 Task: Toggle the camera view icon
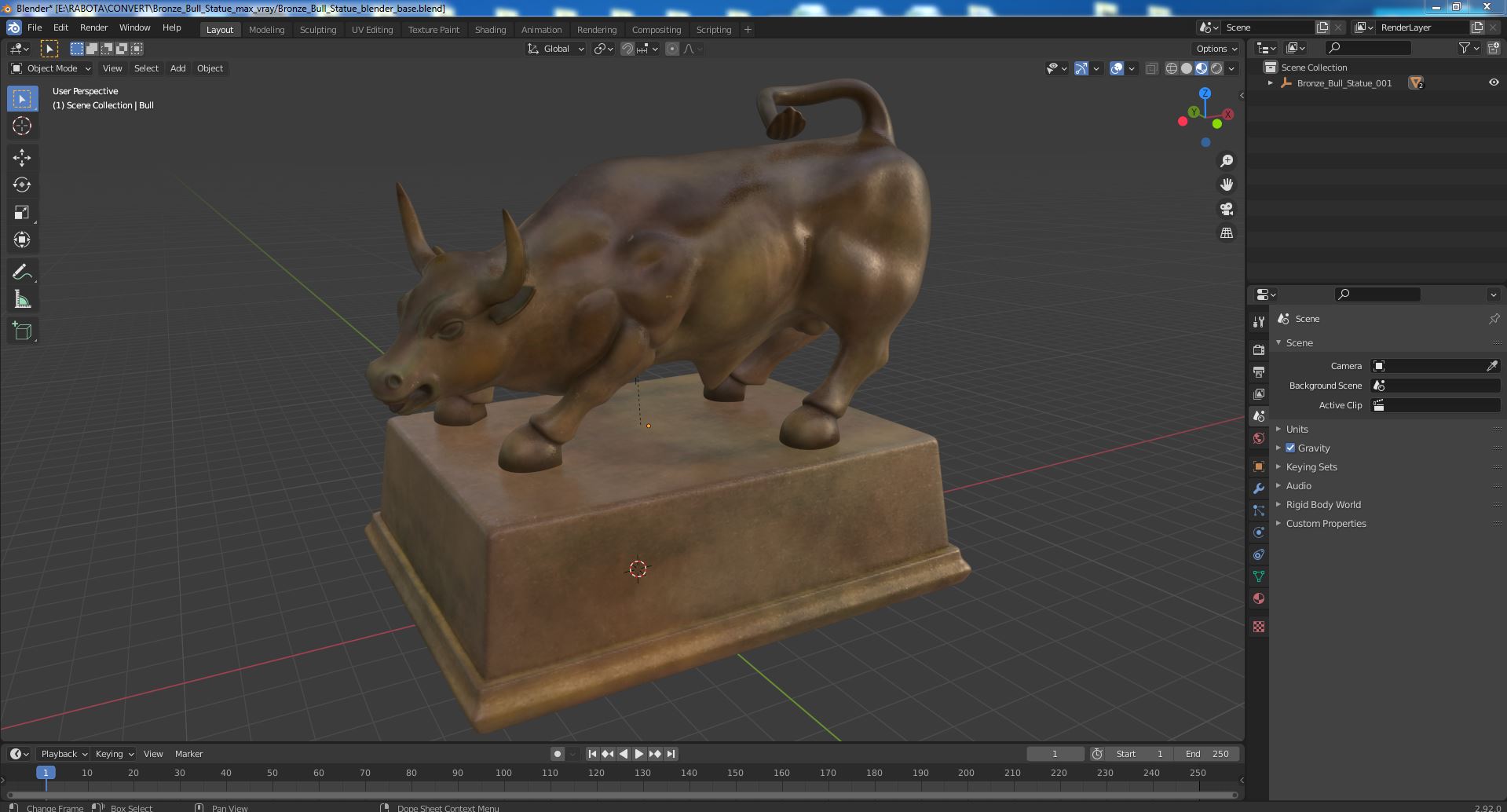[x=1227, y=209]
